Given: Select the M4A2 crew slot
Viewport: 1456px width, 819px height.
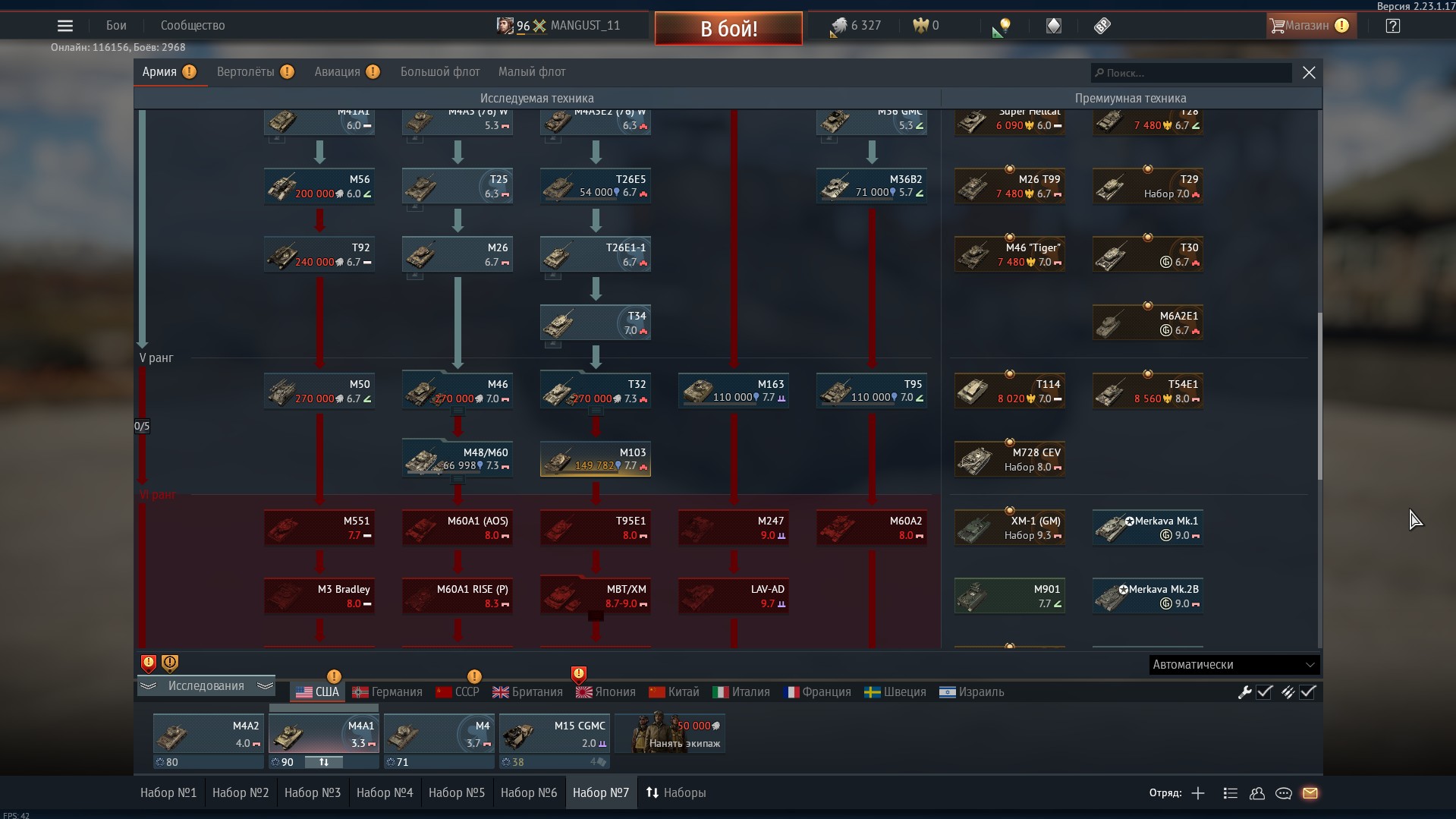Looking at the screenshot, I should tap(209, 734).
